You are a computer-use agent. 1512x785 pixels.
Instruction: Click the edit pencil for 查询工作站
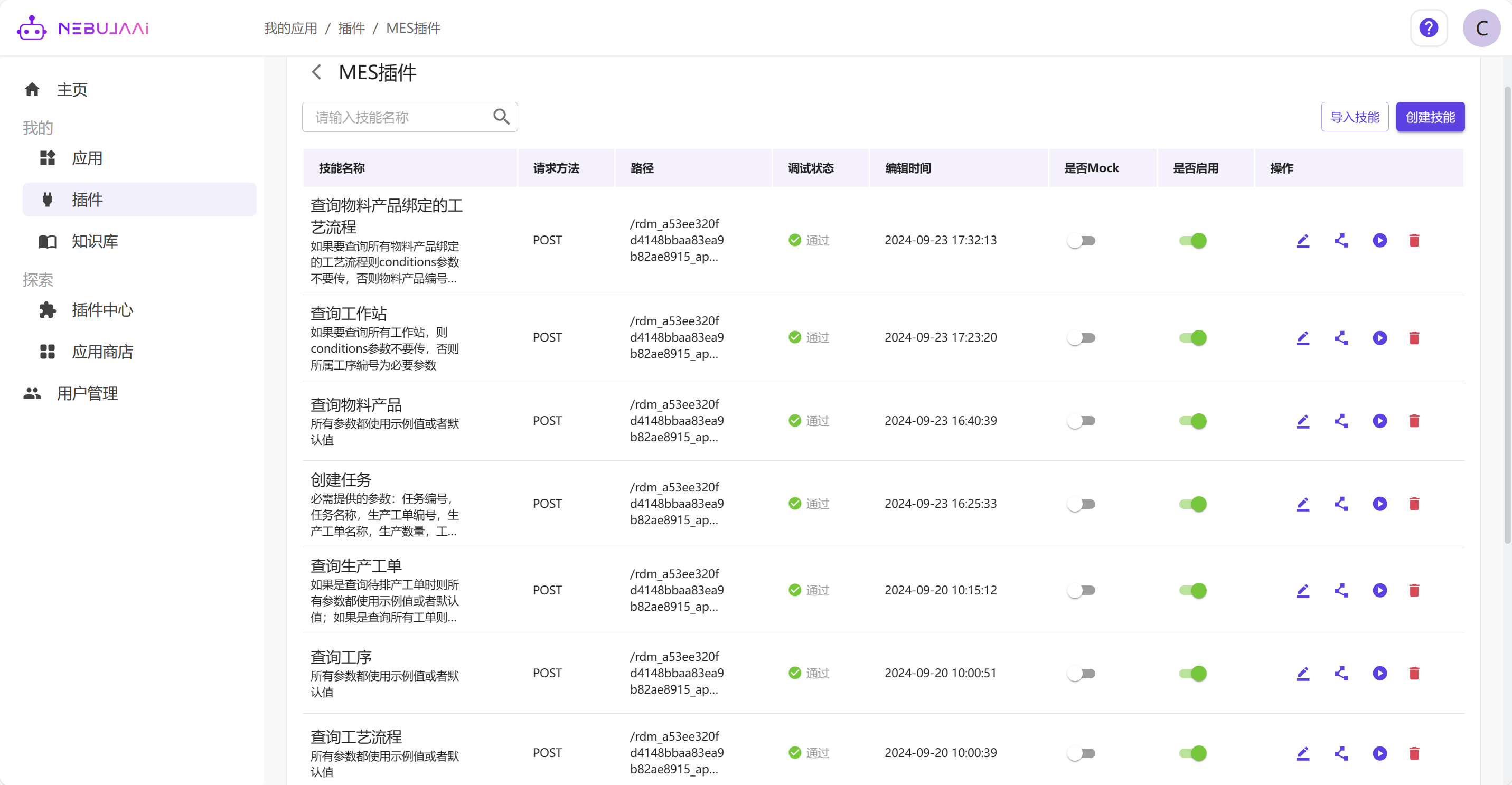(x=1302, y=338)
